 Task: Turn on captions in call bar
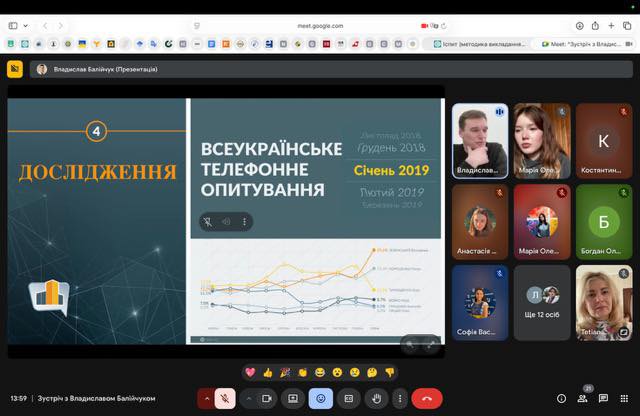click(349, 398)
